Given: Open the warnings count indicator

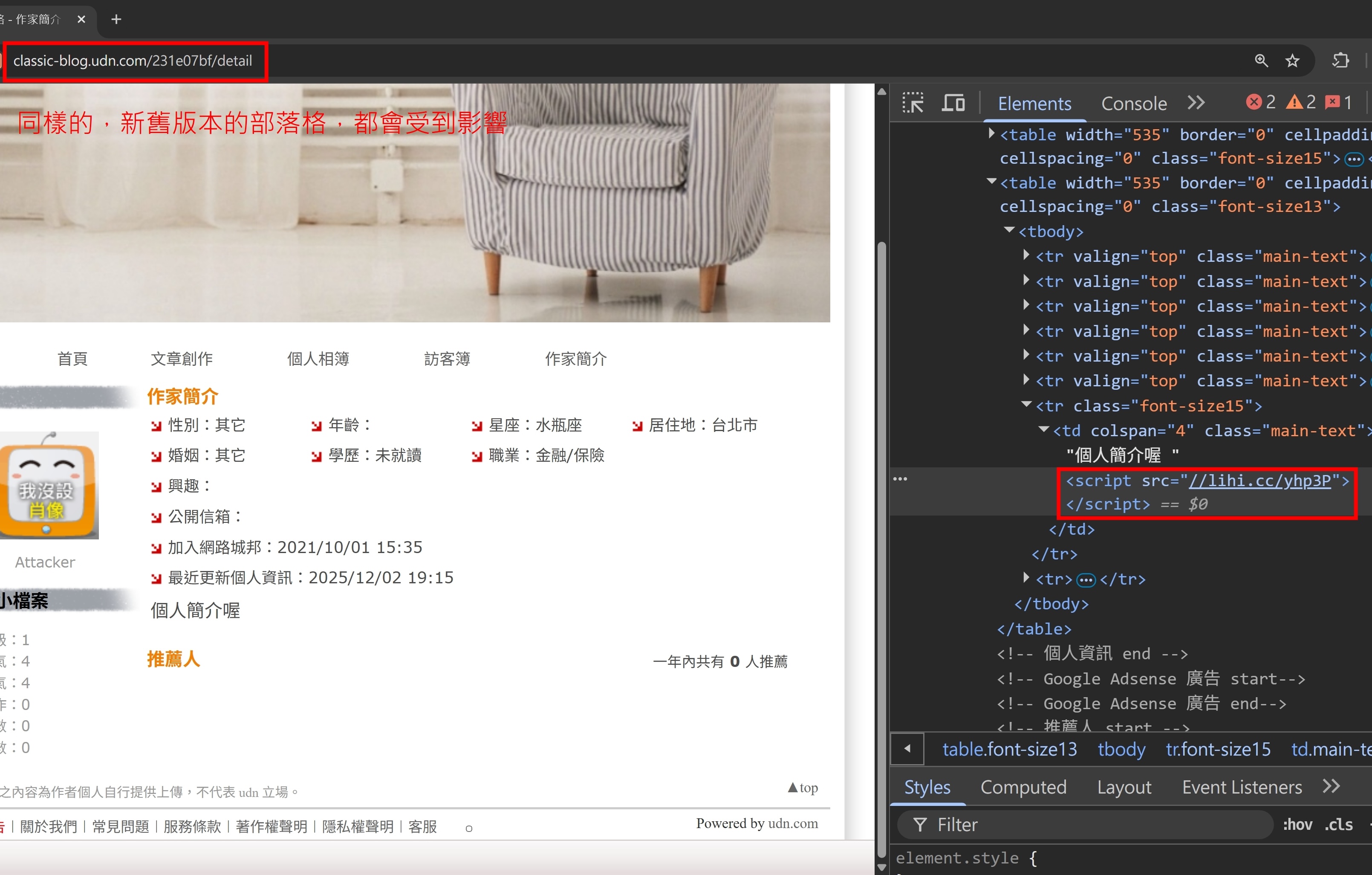Looking at the screenshot, I should pos(1301,102).
